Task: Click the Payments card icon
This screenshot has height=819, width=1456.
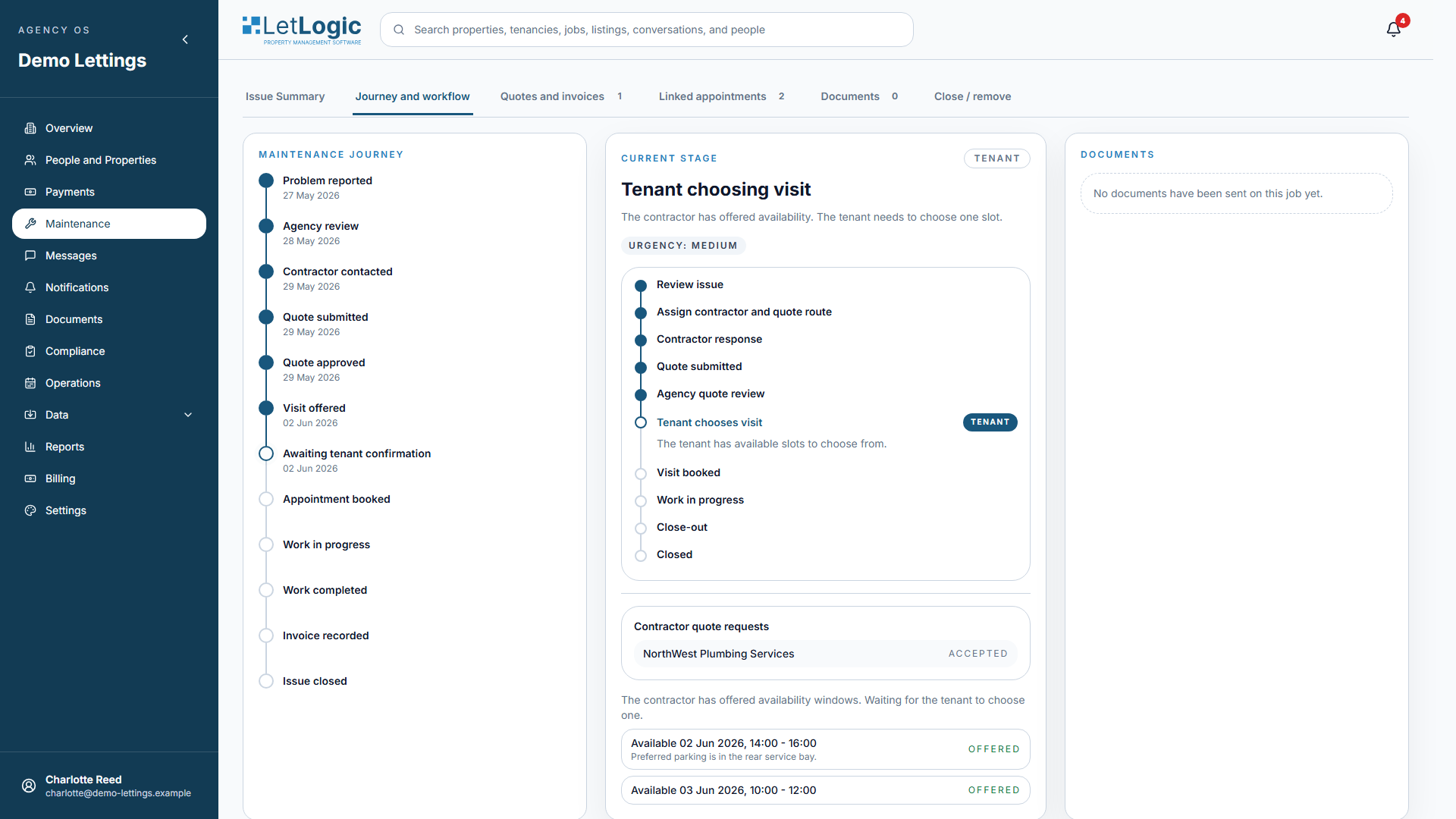Action: click(30, 192)
